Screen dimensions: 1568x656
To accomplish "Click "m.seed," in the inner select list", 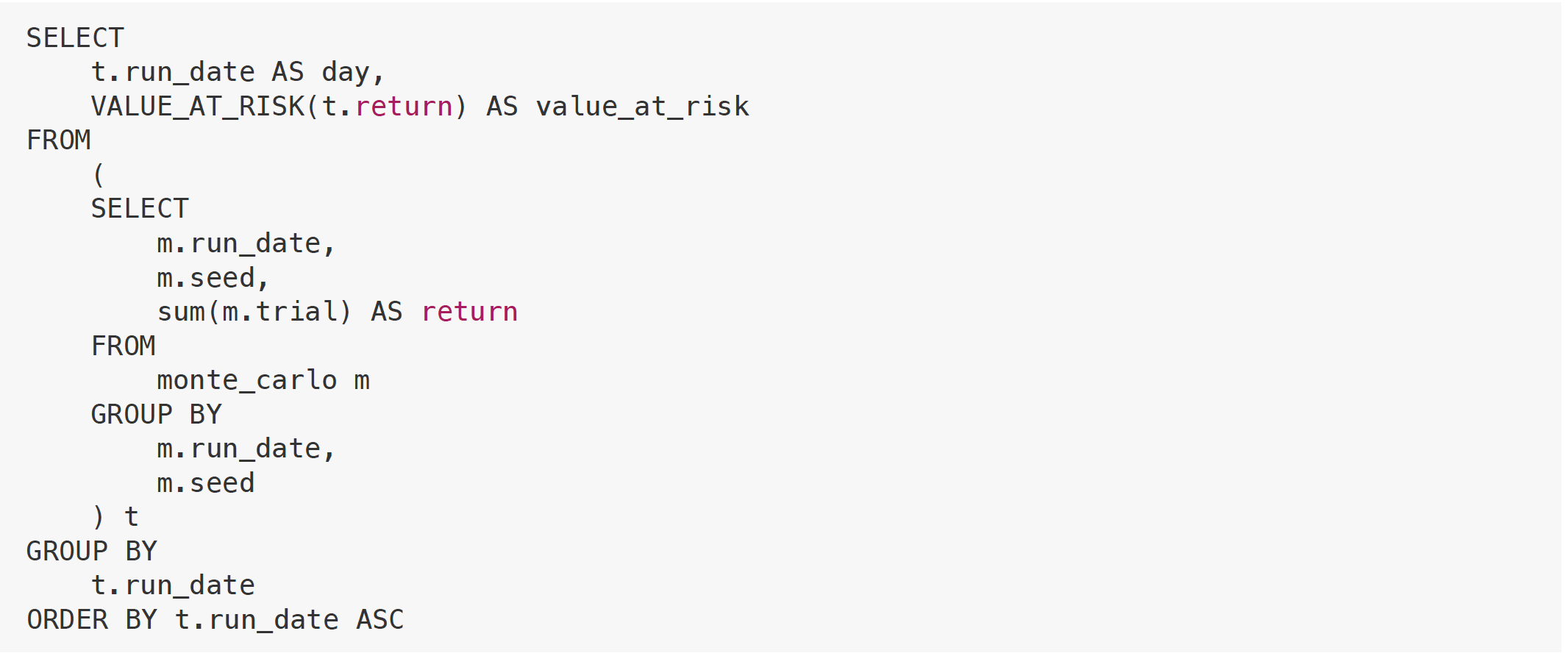I will 213,278.
